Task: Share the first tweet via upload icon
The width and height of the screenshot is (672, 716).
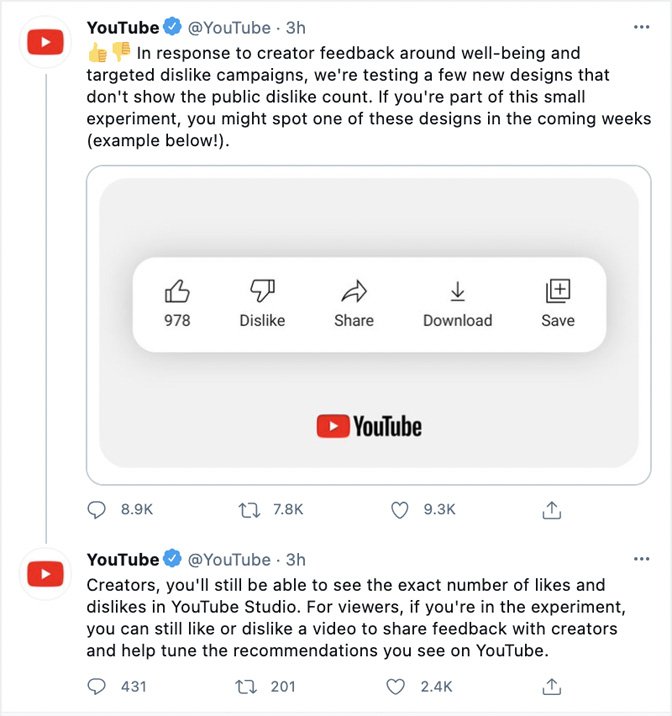Action: [x=551, y=510]
